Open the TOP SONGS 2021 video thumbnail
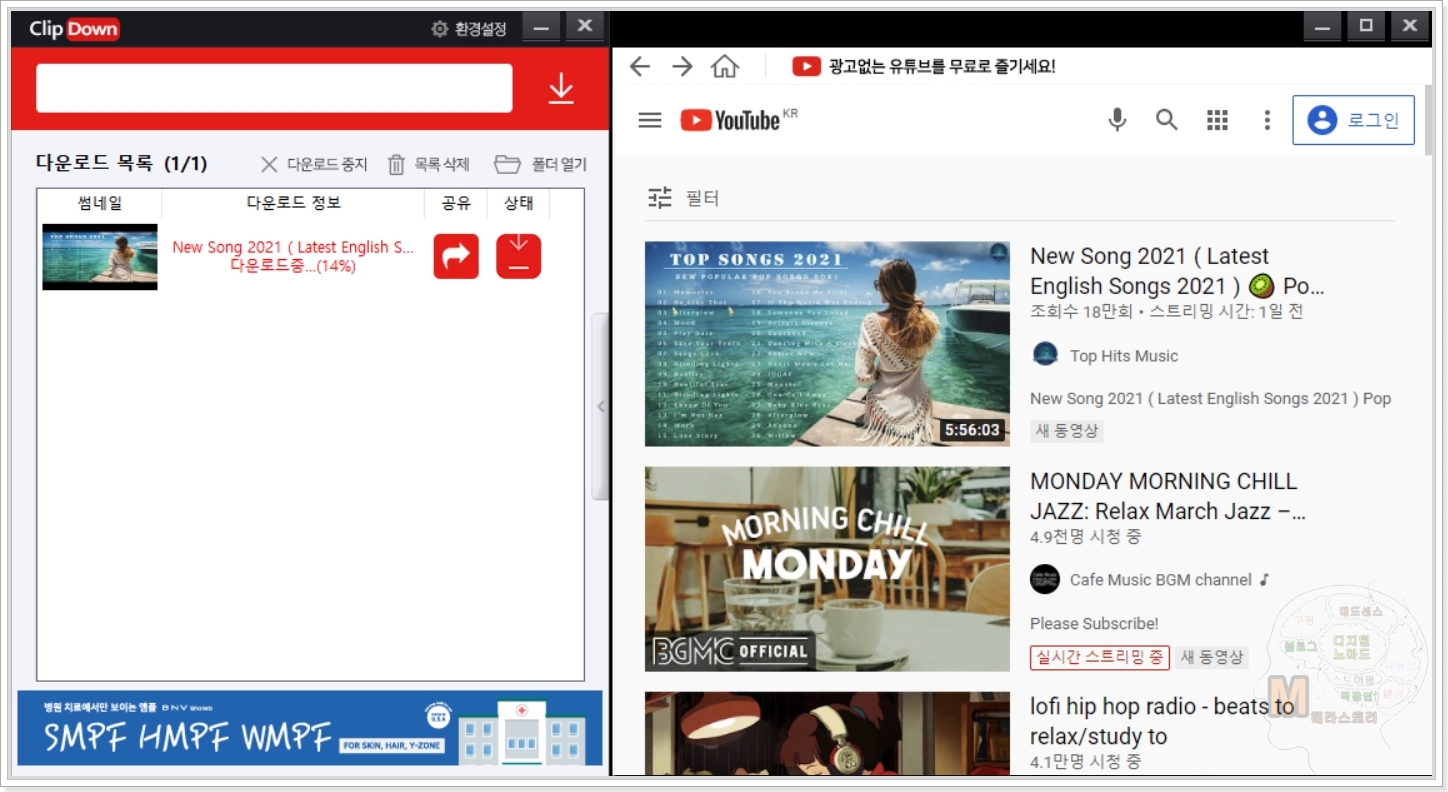1448x792 pixels. 827,343
